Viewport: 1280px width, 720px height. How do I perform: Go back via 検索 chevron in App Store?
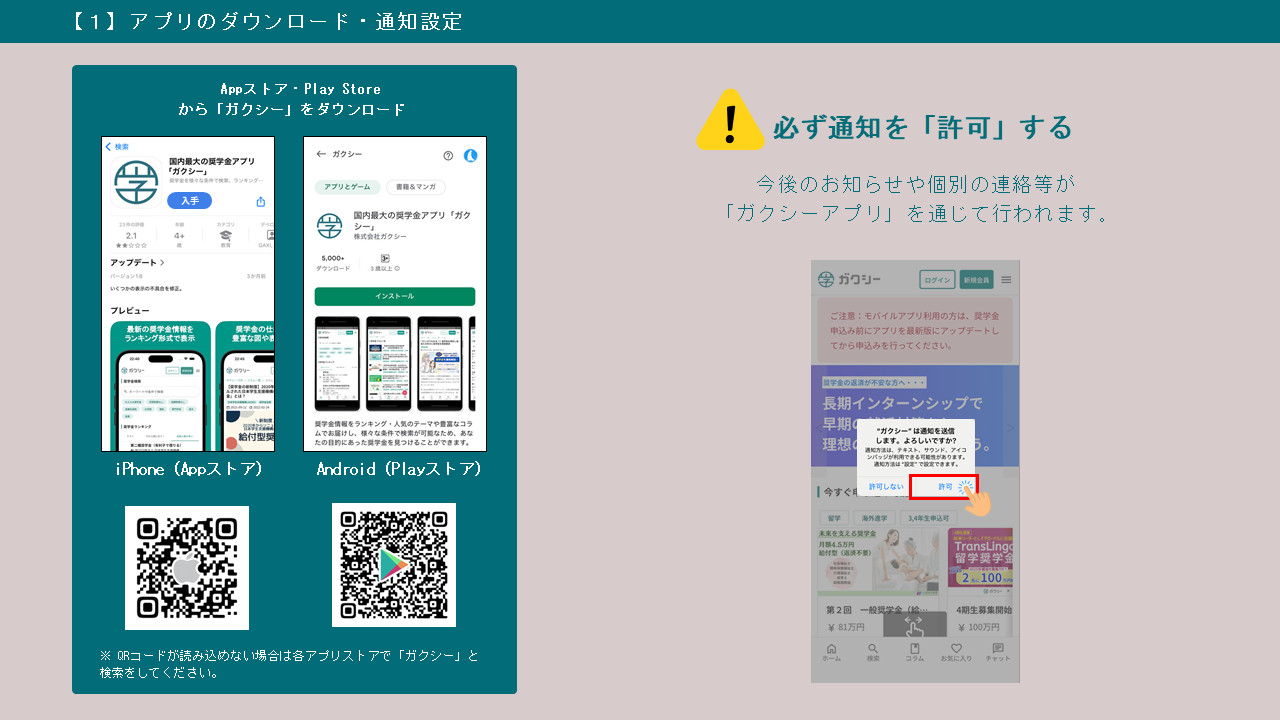click(117, 147)
